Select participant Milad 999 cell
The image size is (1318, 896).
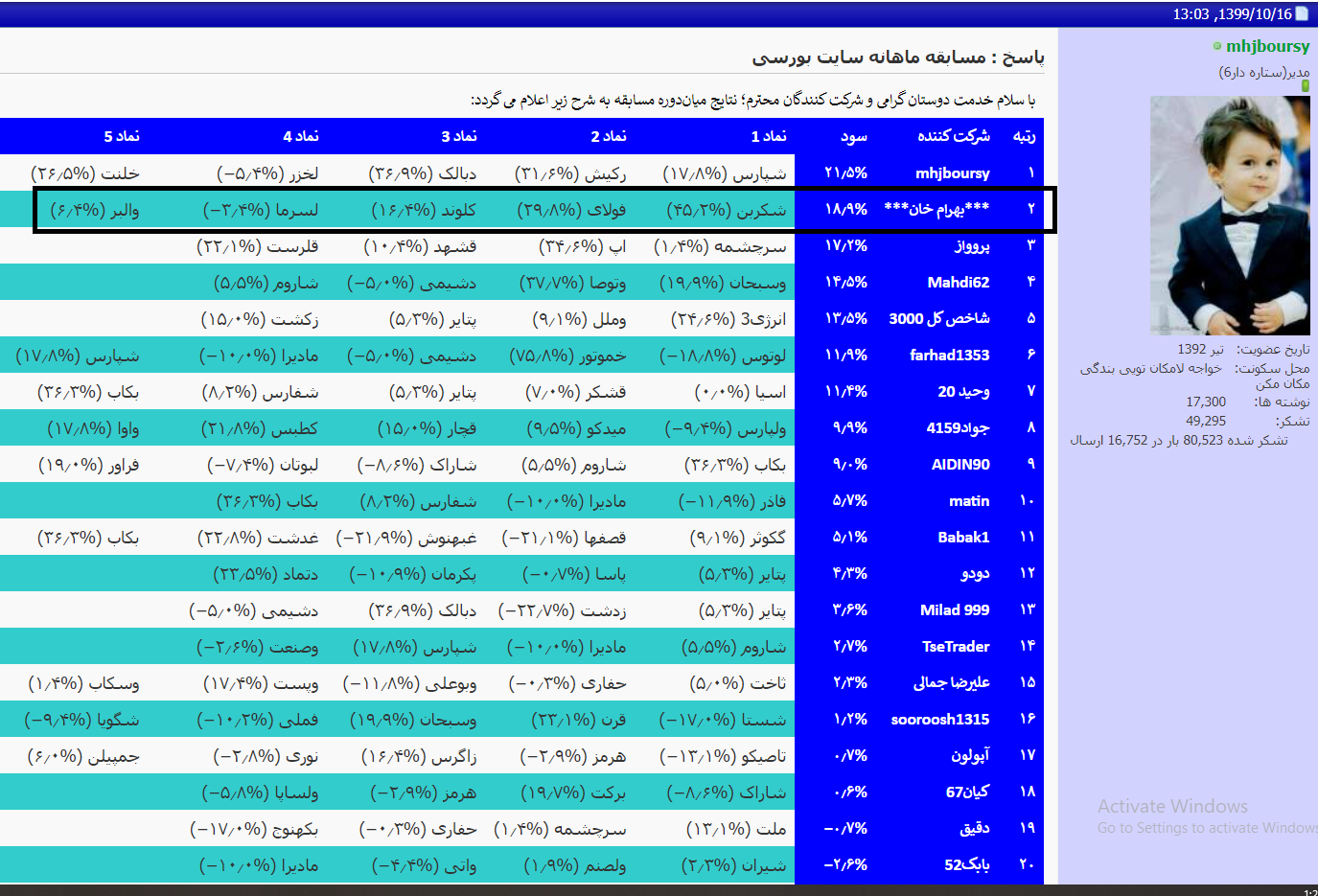coord(955,610)
